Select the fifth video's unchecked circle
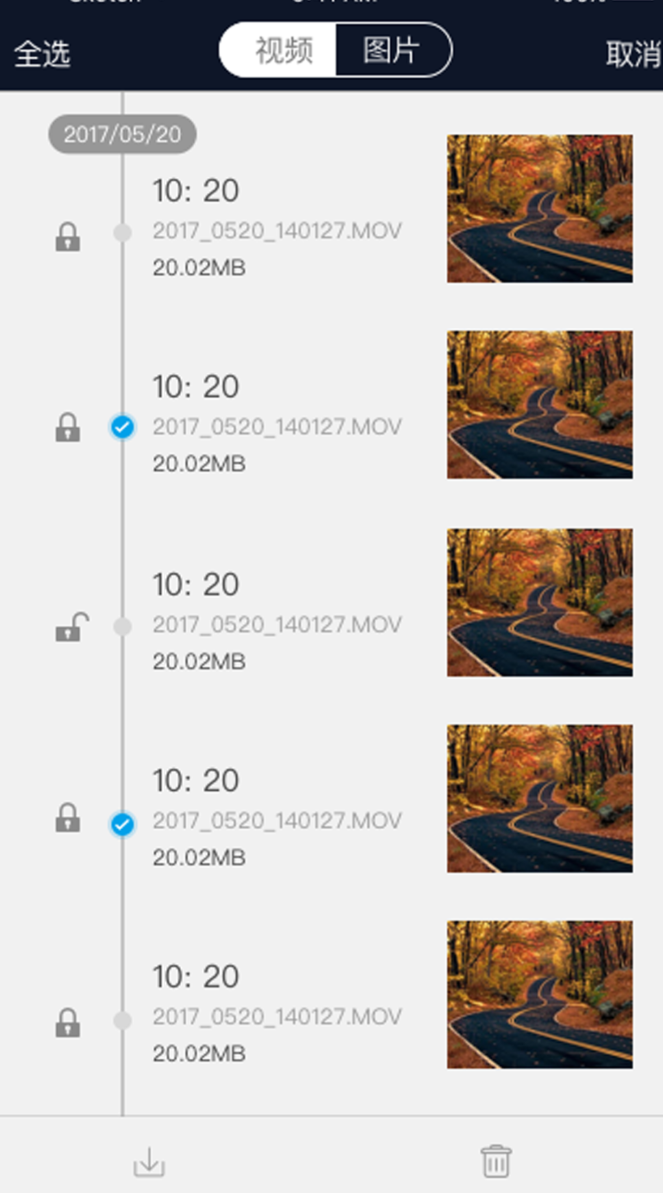 (x=122, y=1020)
